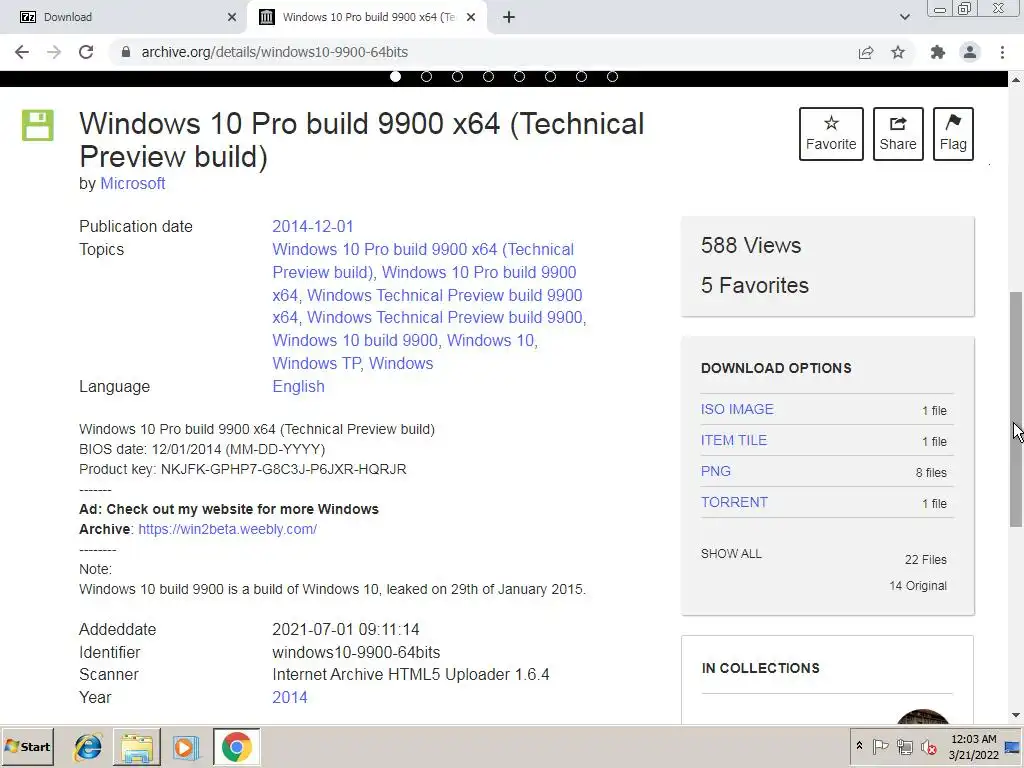Launch Internet Explorer from the taskbar

(88, 746)
